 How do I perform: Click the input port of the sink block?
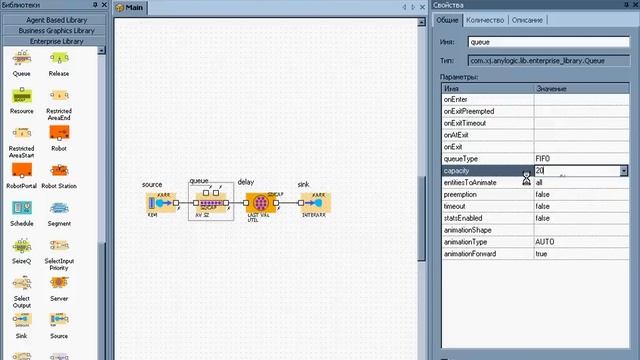point(301,203)
